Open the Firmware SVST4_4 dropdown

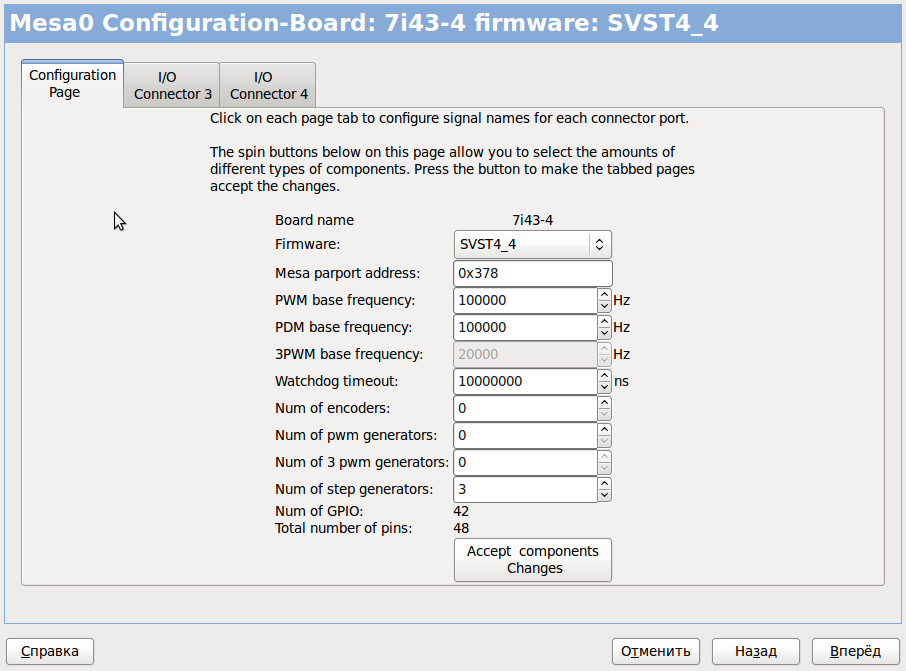click(x=532, y=245)
